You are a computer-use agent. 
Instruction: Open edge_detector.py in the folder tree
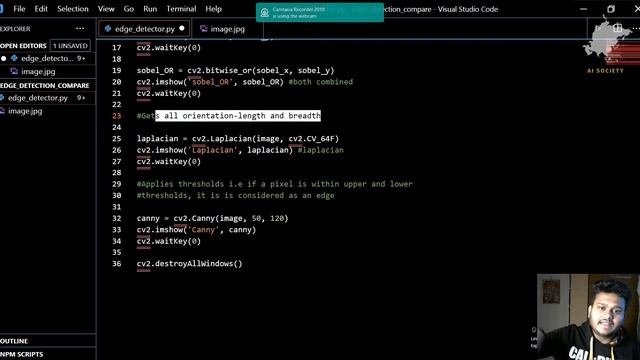click(38, 98)
